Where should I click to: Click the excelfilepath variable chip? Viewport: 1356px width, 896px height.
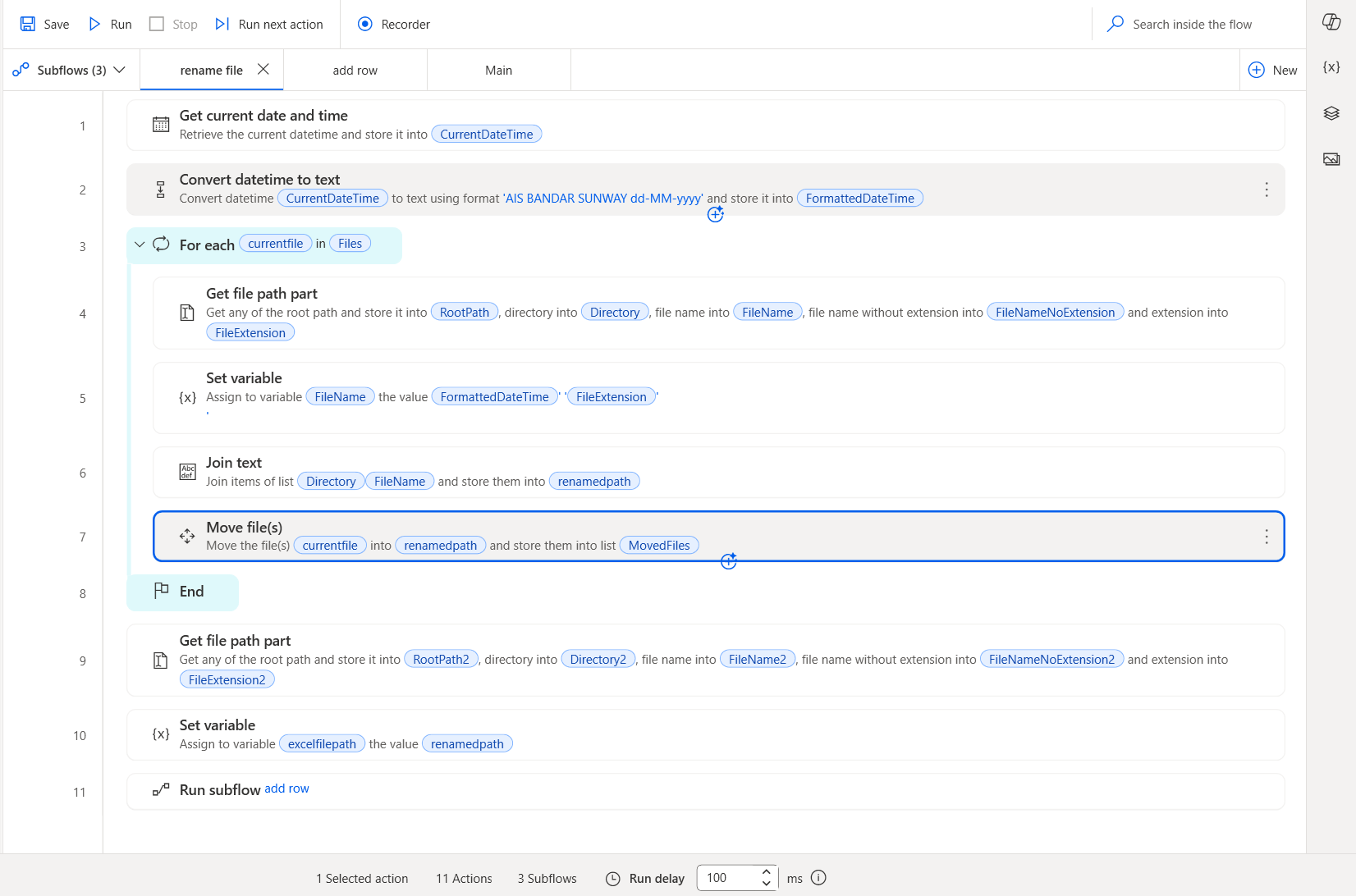pyautogui.click(x=322, y=744)
